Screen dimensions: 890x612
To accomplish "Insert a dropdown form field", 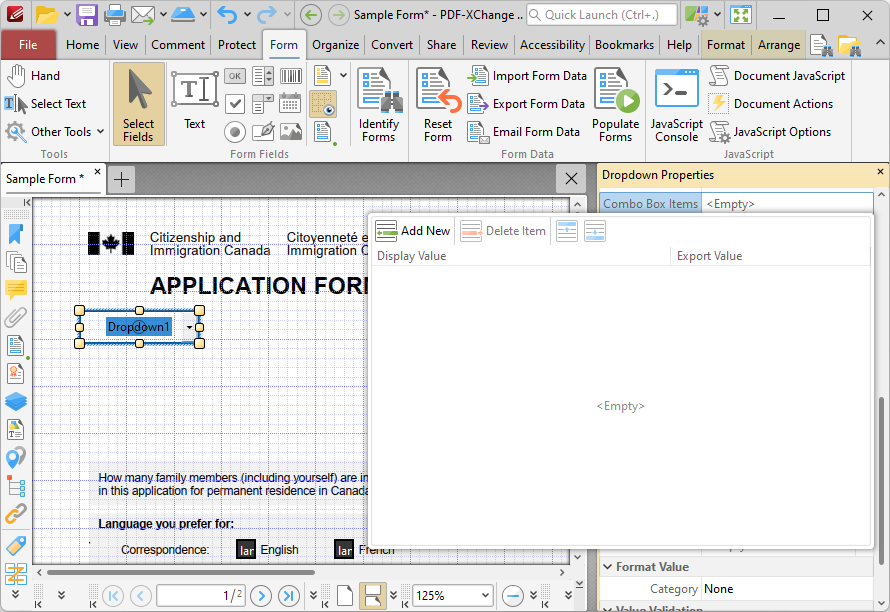I will tap(262, 104).
